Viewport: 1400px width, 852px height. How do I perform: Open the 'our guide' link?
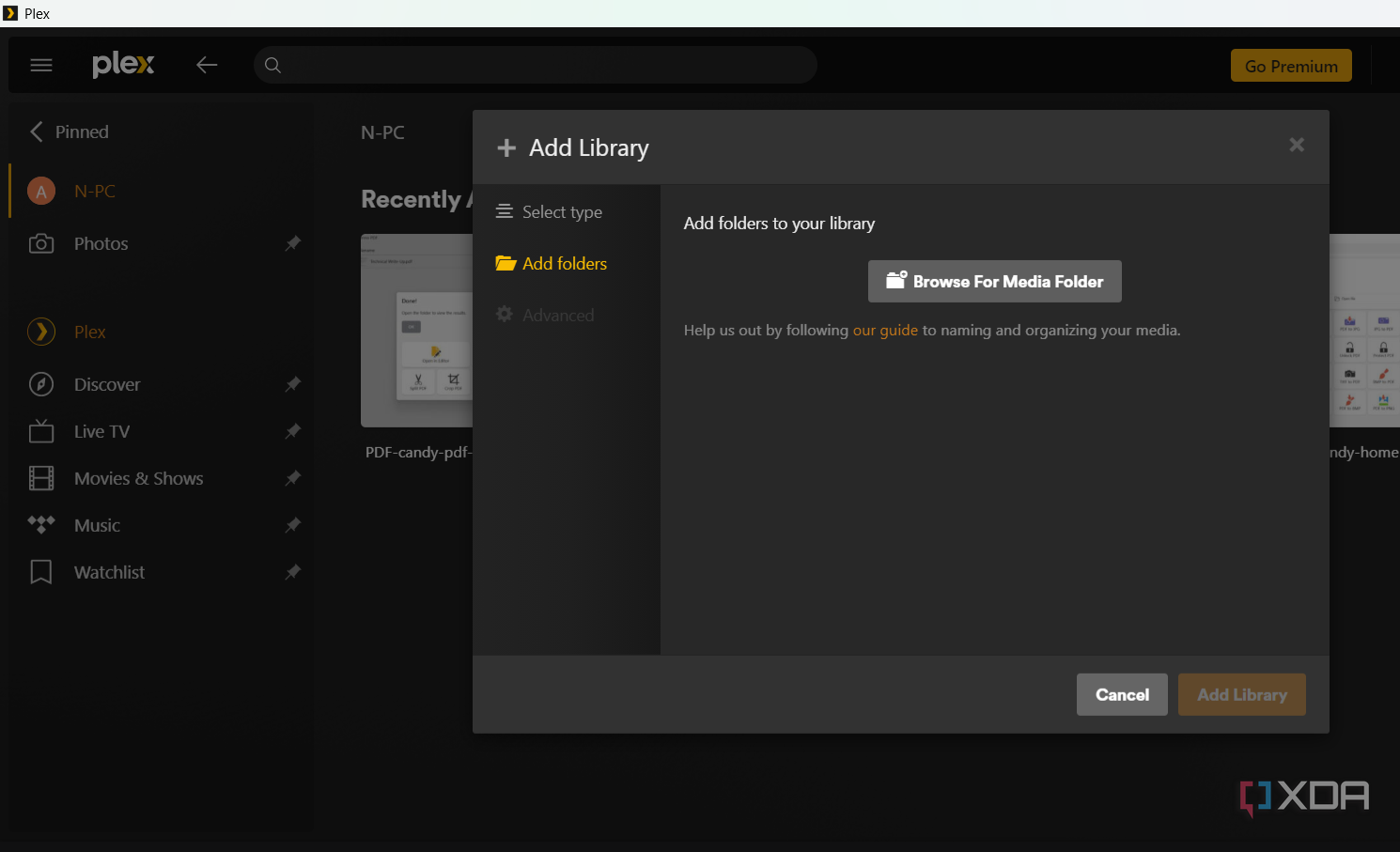point(885,331)
